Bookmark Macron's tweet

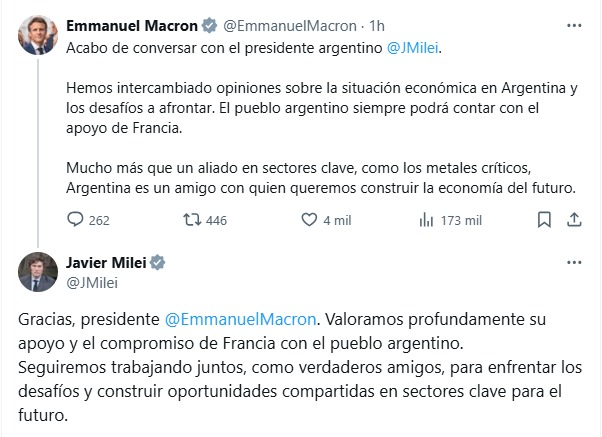coord(543,220)
